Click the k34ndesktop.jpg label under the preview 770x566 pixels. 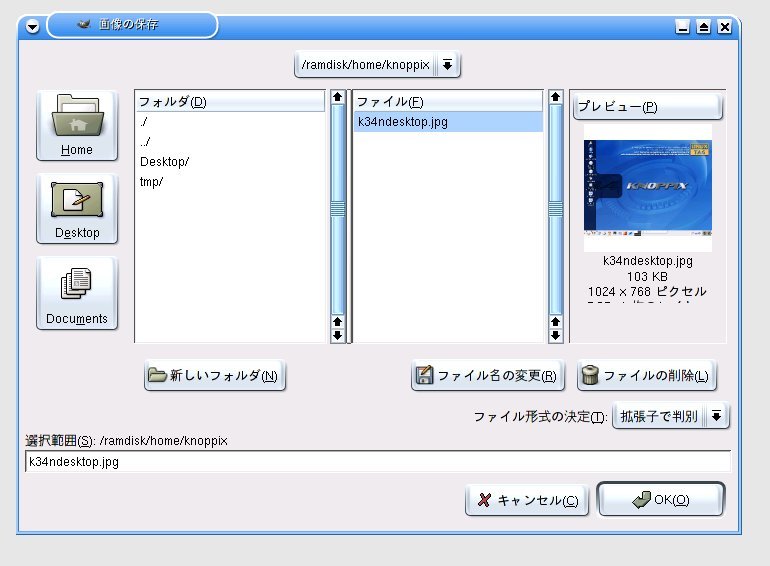648,261
